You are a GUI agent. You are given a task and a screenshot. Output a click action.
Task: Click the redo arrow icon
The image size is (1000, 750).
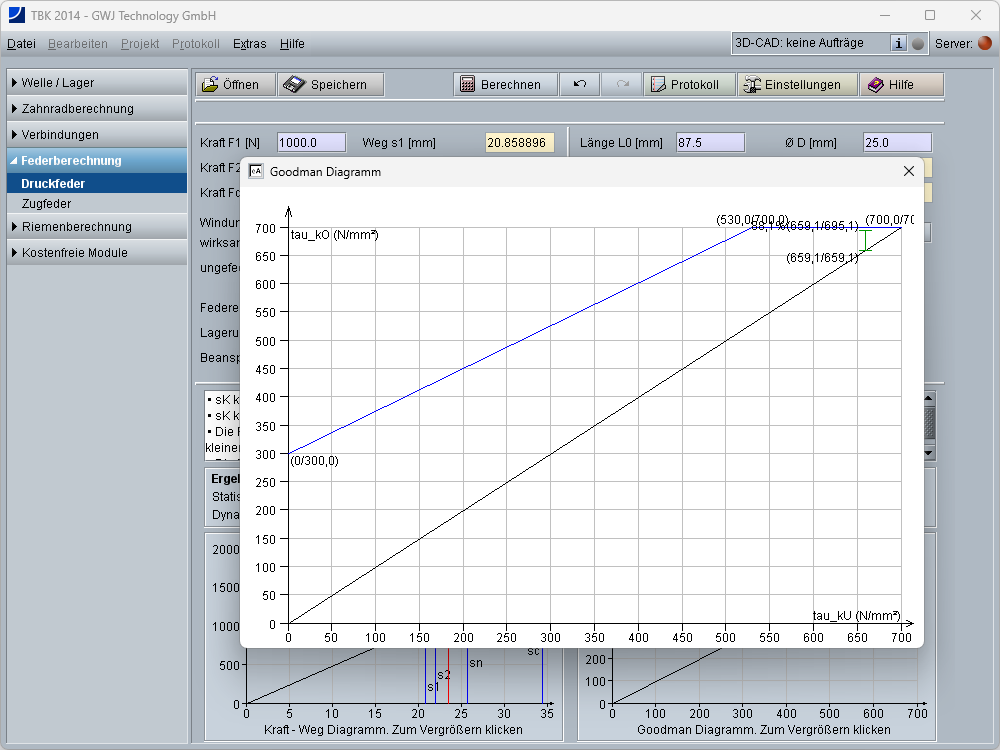(x=622, y=85)
